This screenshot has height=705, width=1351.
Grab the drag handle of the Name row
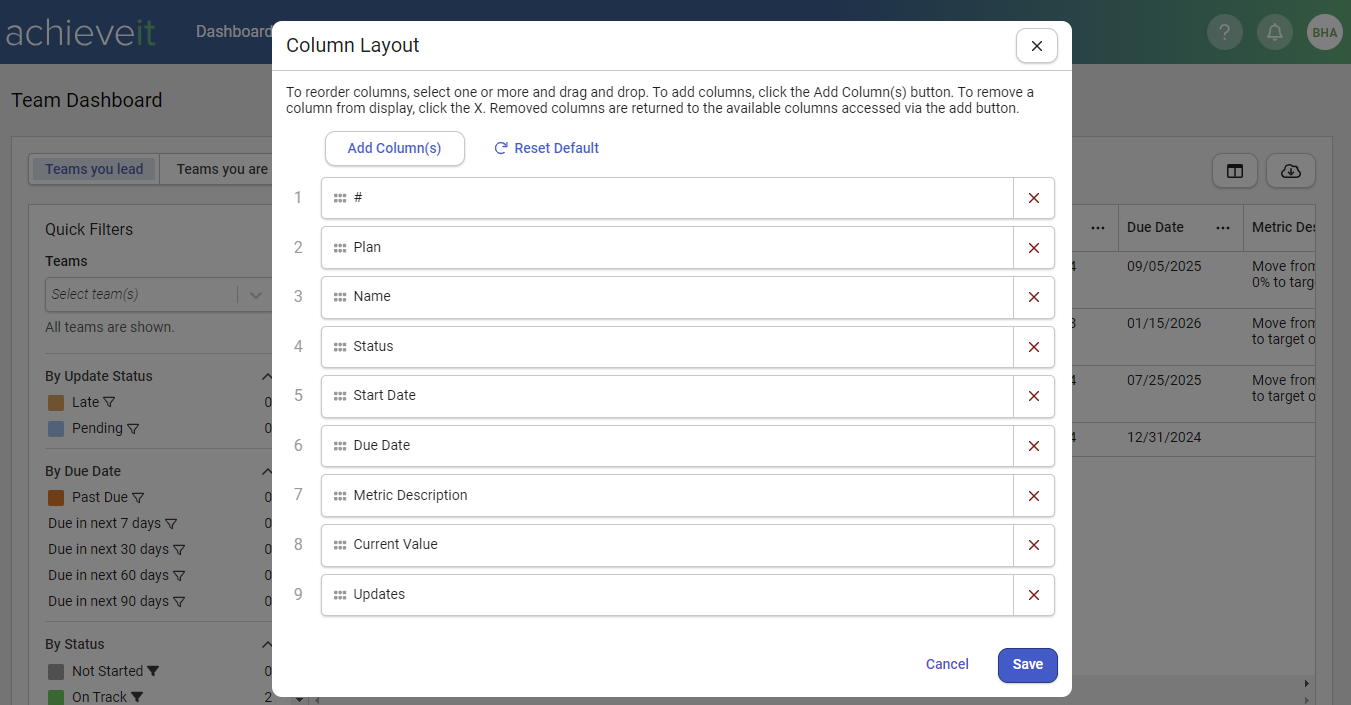coord(340,297)
